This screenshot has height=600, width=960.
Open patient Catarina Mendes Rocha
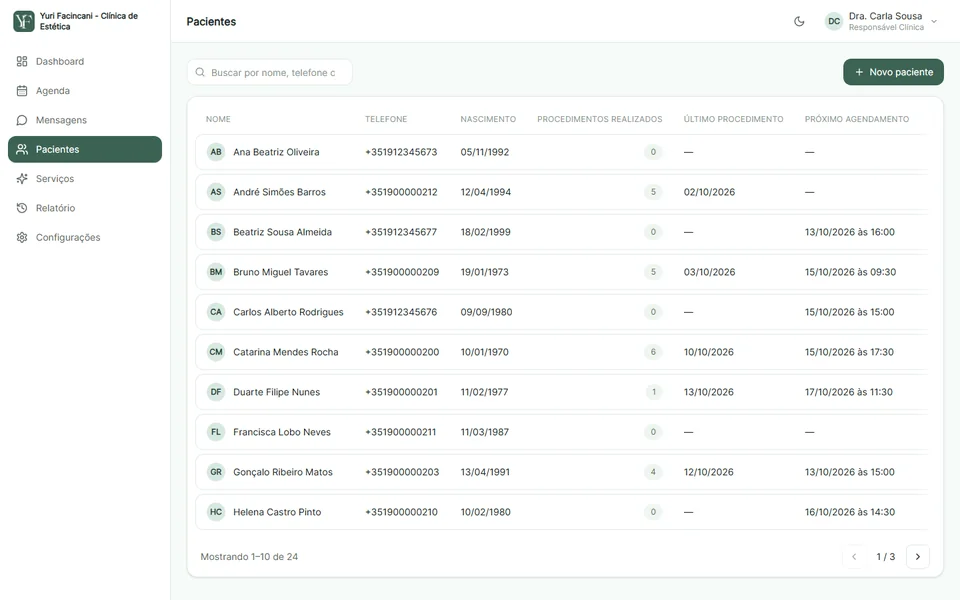(561, 352)
